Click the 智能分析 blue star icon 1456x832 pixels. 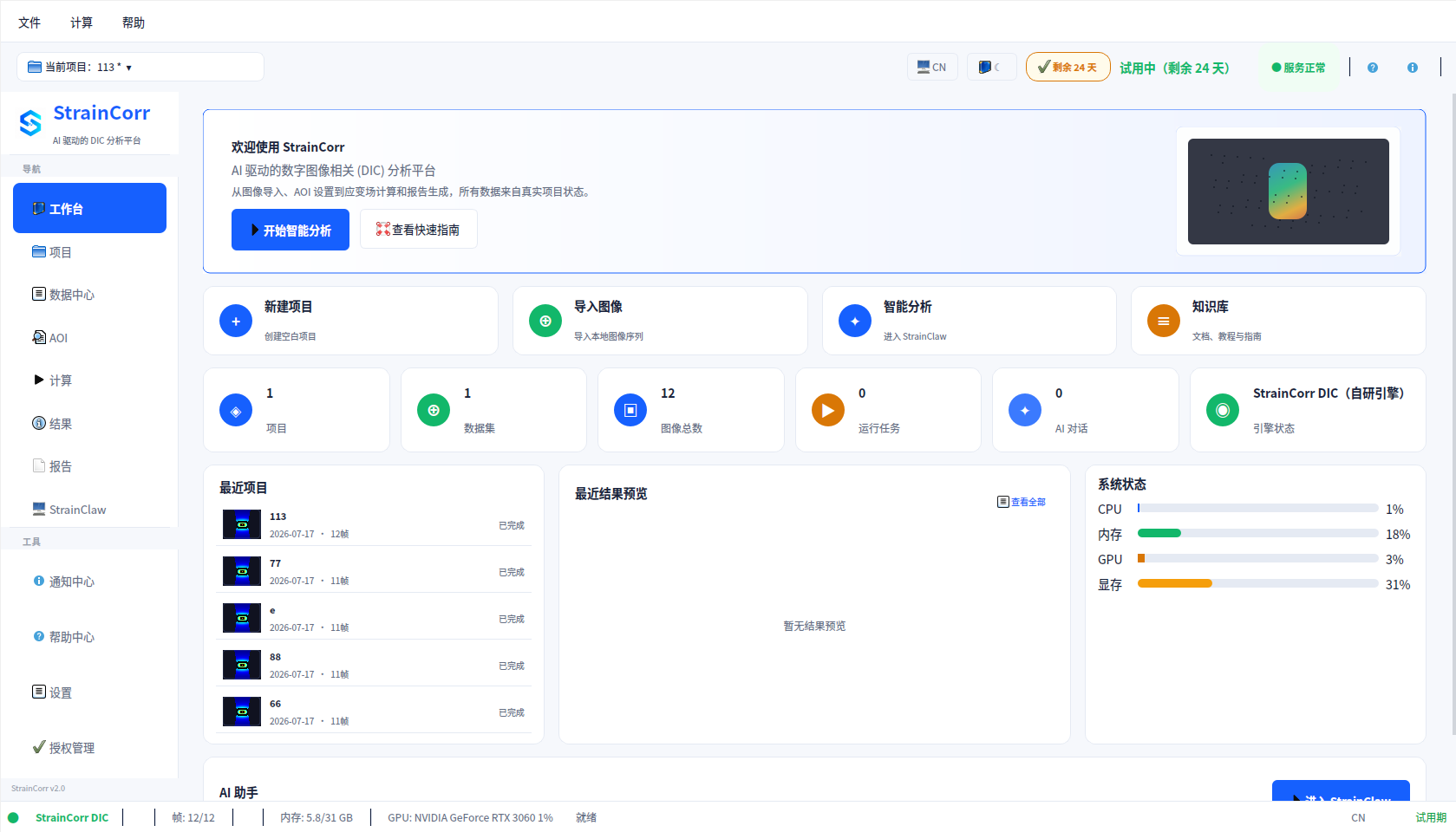pyautogui.click(x=855, y=321)
